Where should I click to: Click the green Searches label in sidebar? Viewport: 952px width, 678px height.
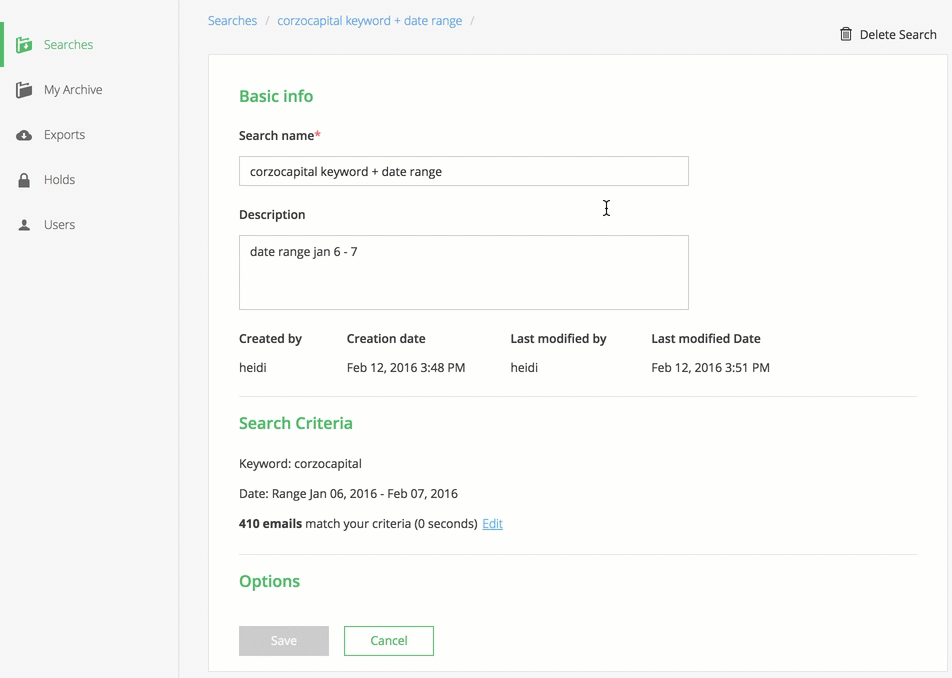click(67, 45)
